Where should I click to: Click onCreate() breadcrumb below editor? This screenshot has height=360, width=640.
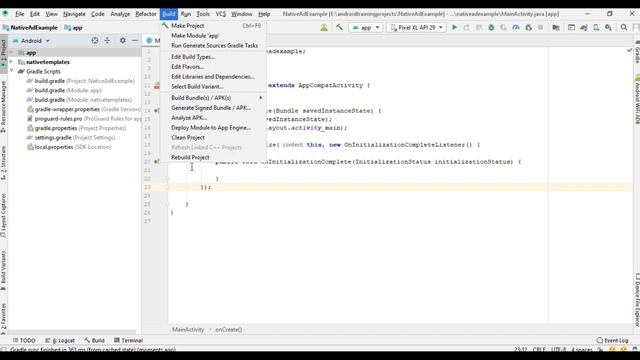(228, 329)
